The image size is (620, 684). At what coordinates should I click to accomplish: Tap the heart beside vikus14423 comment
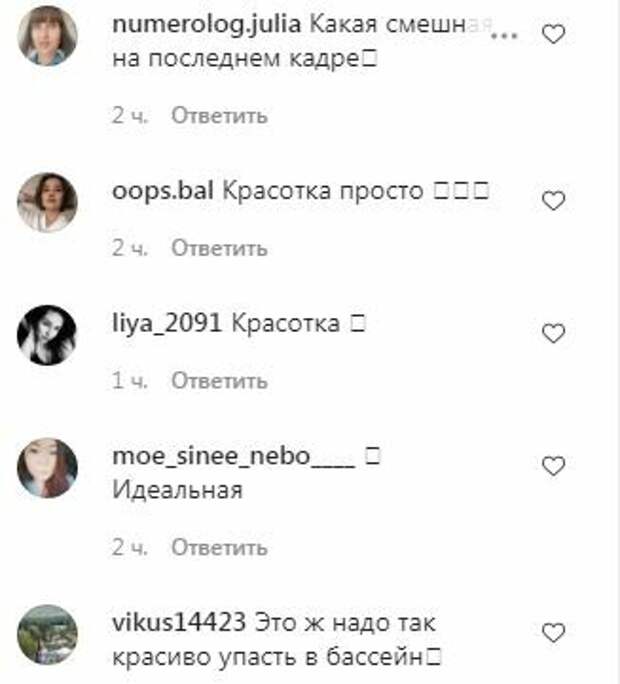[x=554, y=633]
